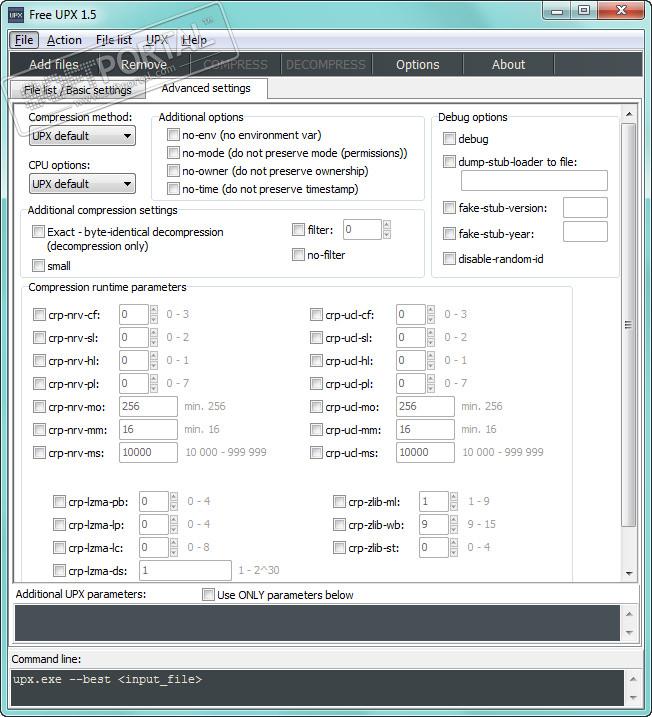652x717 pixels.
Task: Click the crp-nrv-mo value field
Action: pyautogui.click(x=148, y=407)
